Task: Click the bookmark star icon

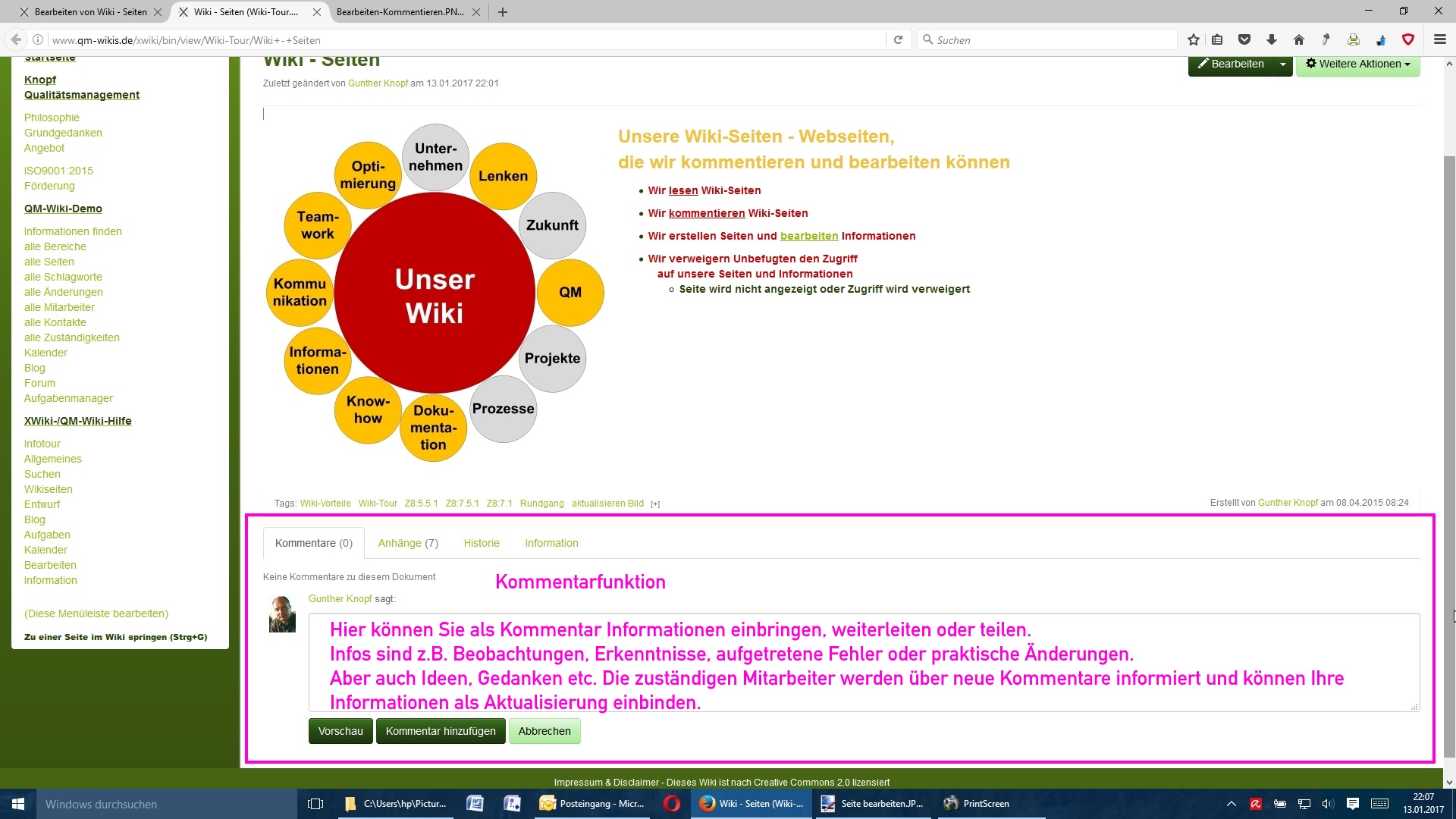Action: pos(1194,40)
